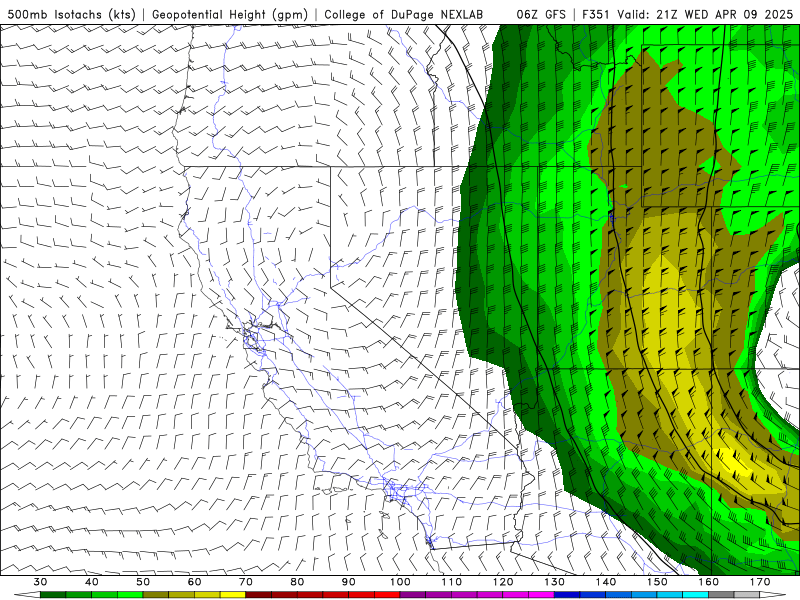Click the olive swatch starting at 50
This screenshot has width=800, height=600.
pyautogui.click(x=156, y=595)
